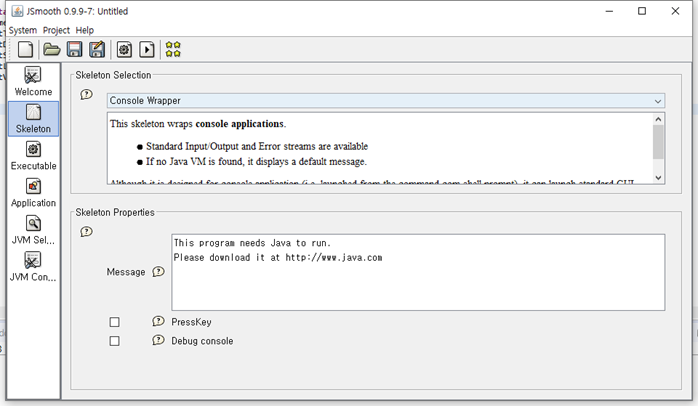
Task: Open the Executable sidebar panel
Action: 33,156
